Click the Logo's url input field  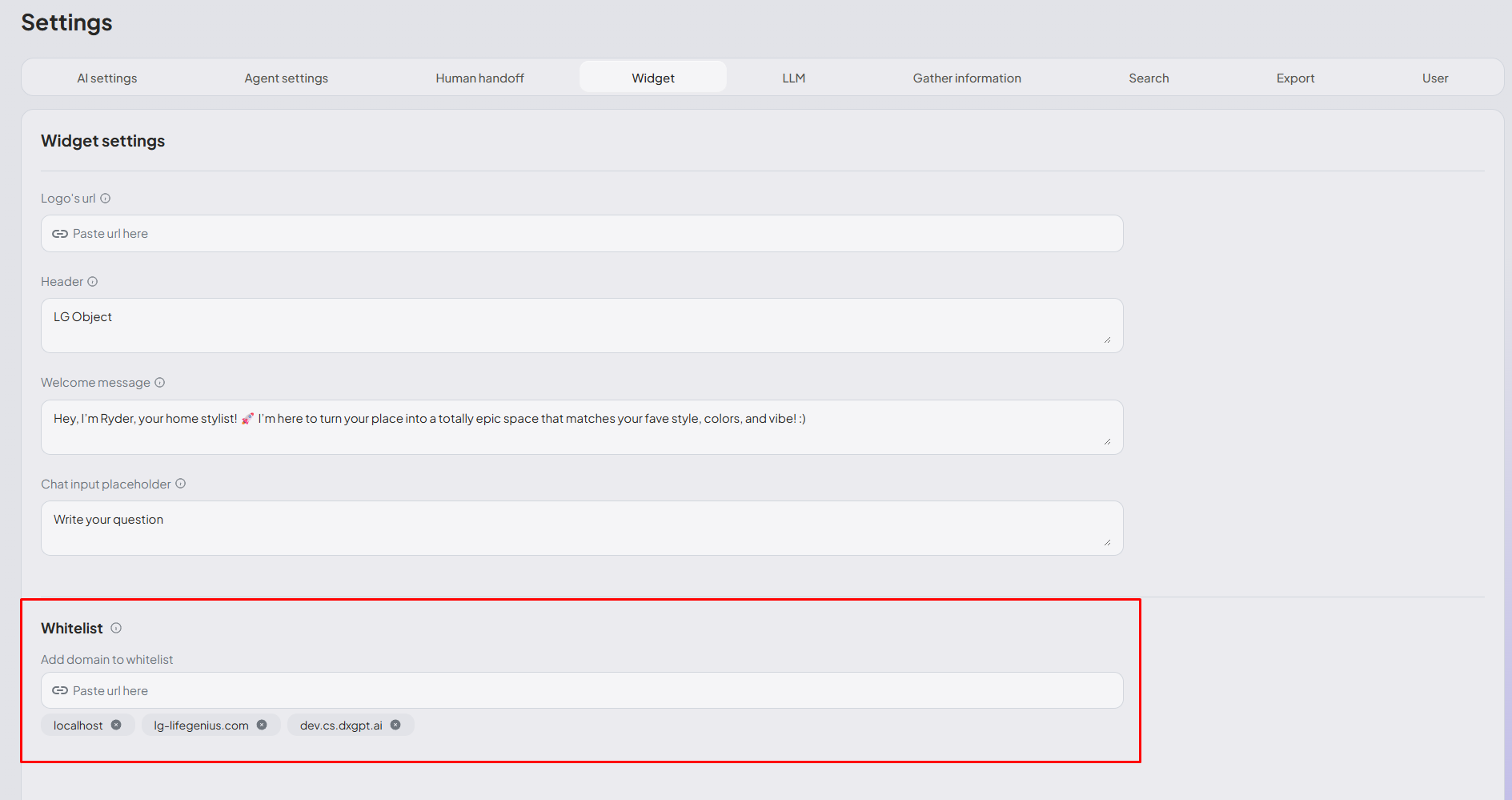click(582, 234)
